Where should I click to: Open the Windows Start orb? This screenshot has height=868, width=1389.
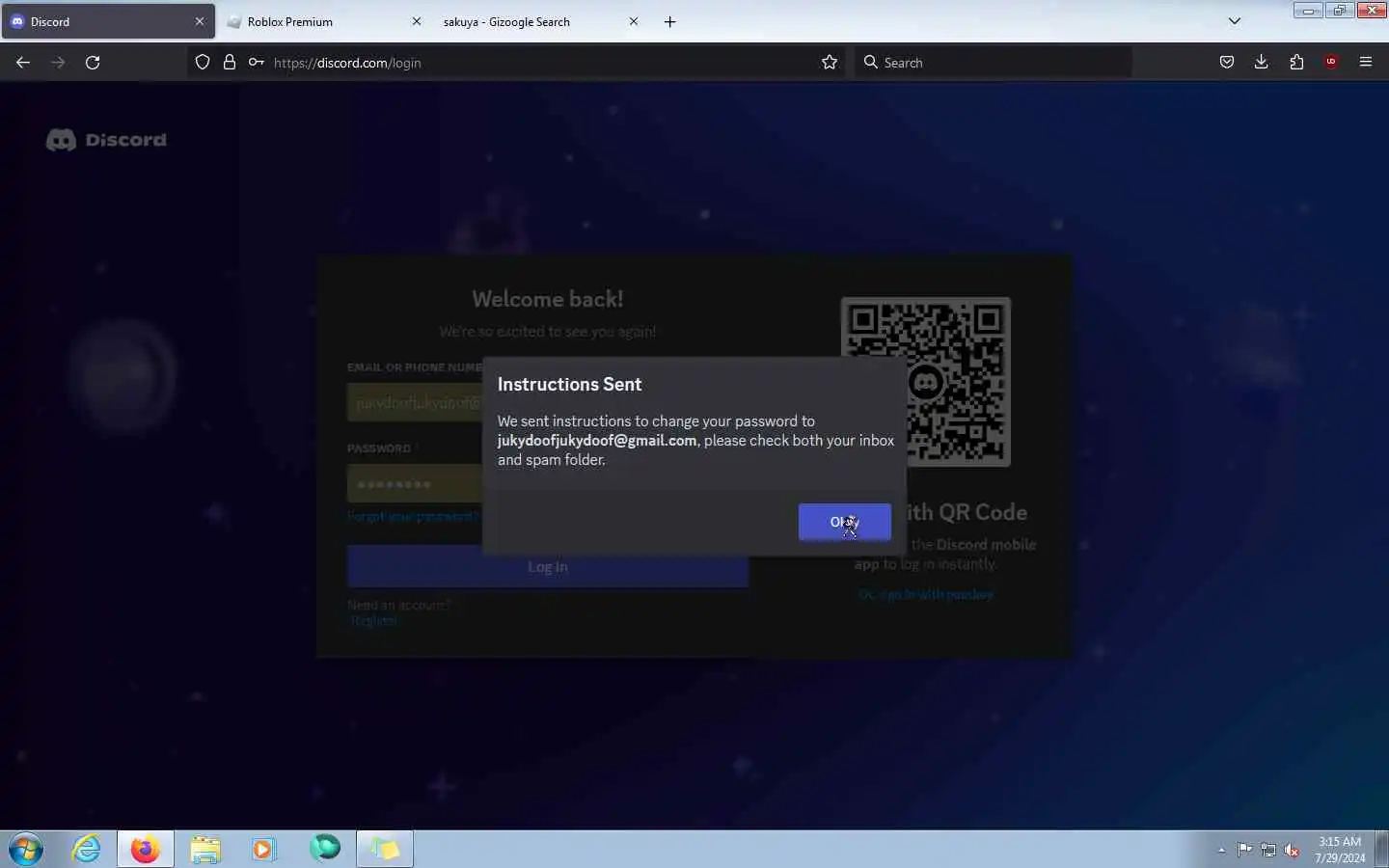click(26, 850)
